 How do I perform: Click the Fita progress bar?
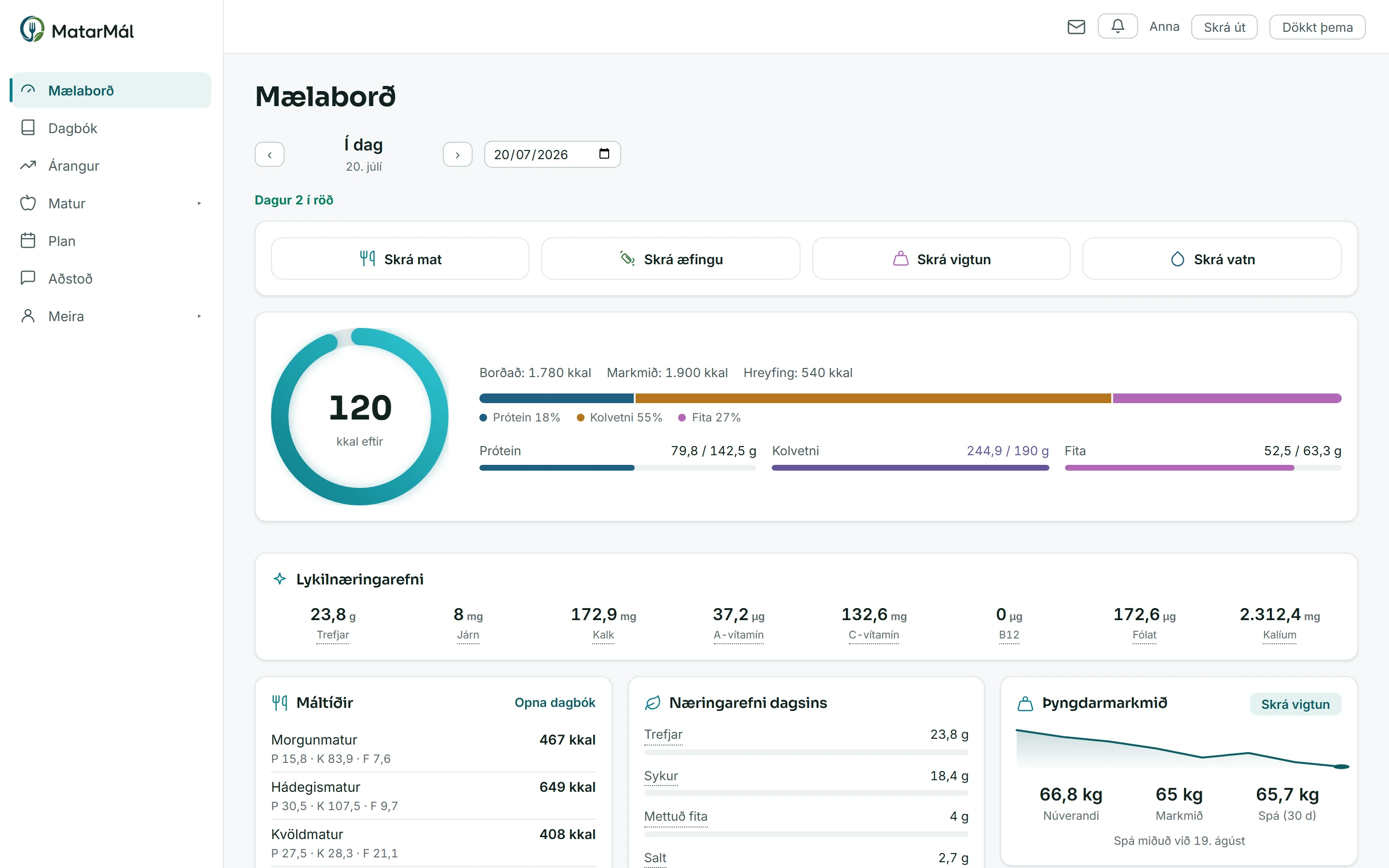[1203, 468]
